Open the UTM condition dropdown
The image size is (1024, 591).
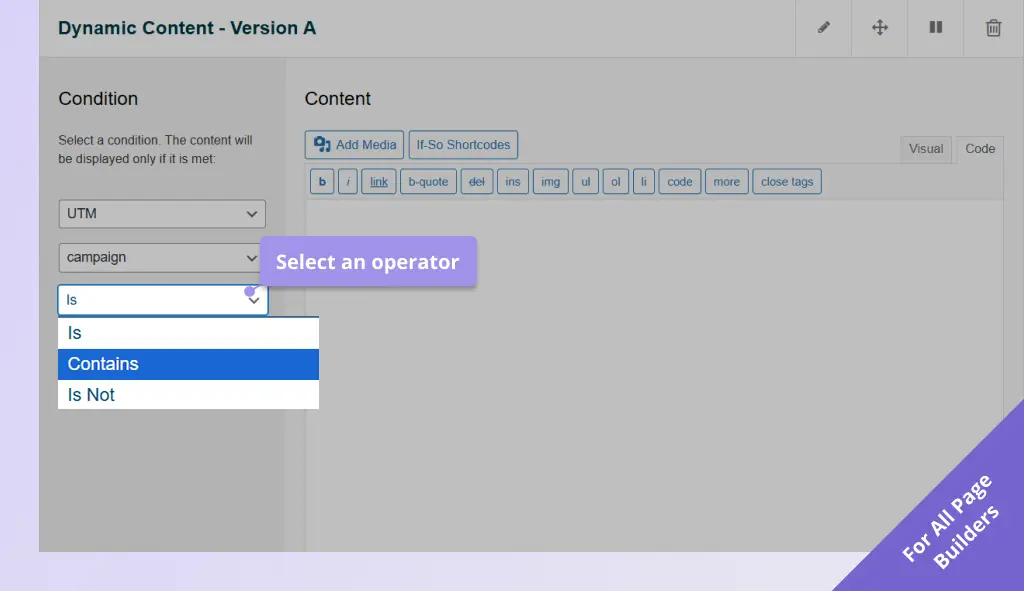point(162,213)
